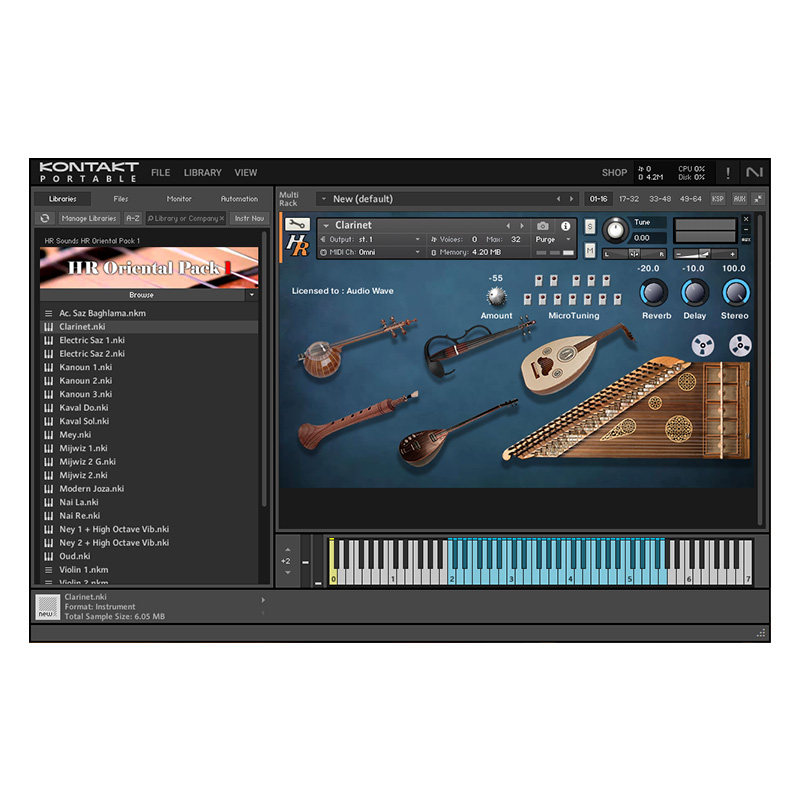This screenshot has height=800, width=800.
Task: Solo the Clarinet instrument
Action: coord(590,226)
